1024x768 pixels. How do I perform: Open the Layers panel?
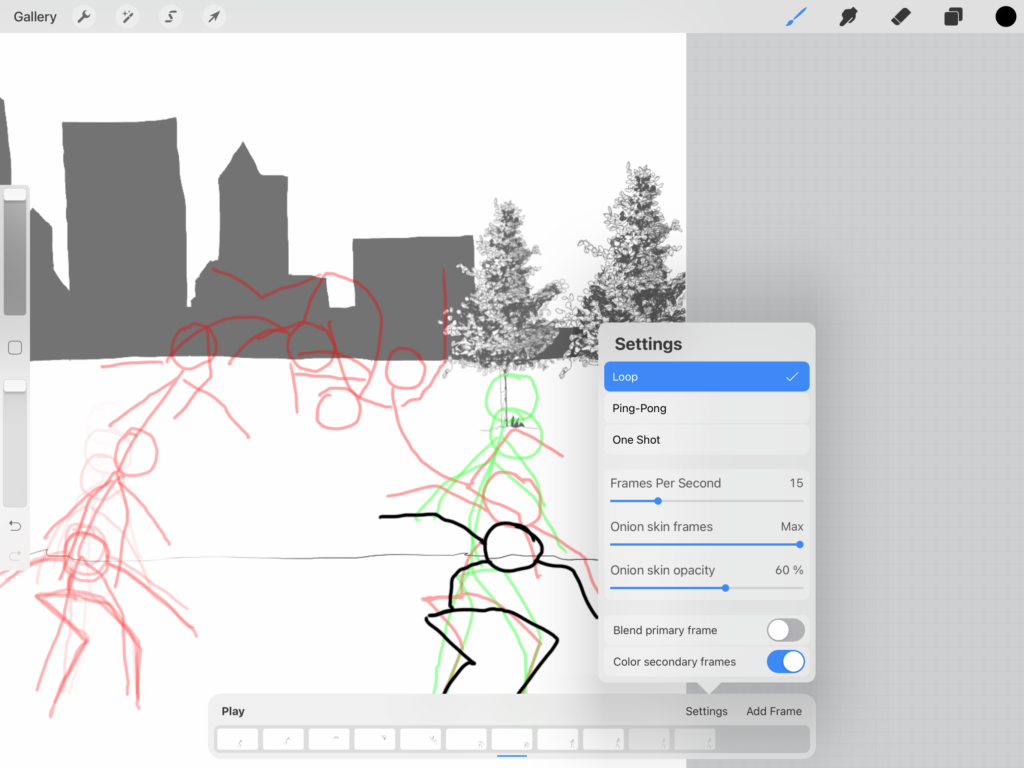tap(952, 16)
